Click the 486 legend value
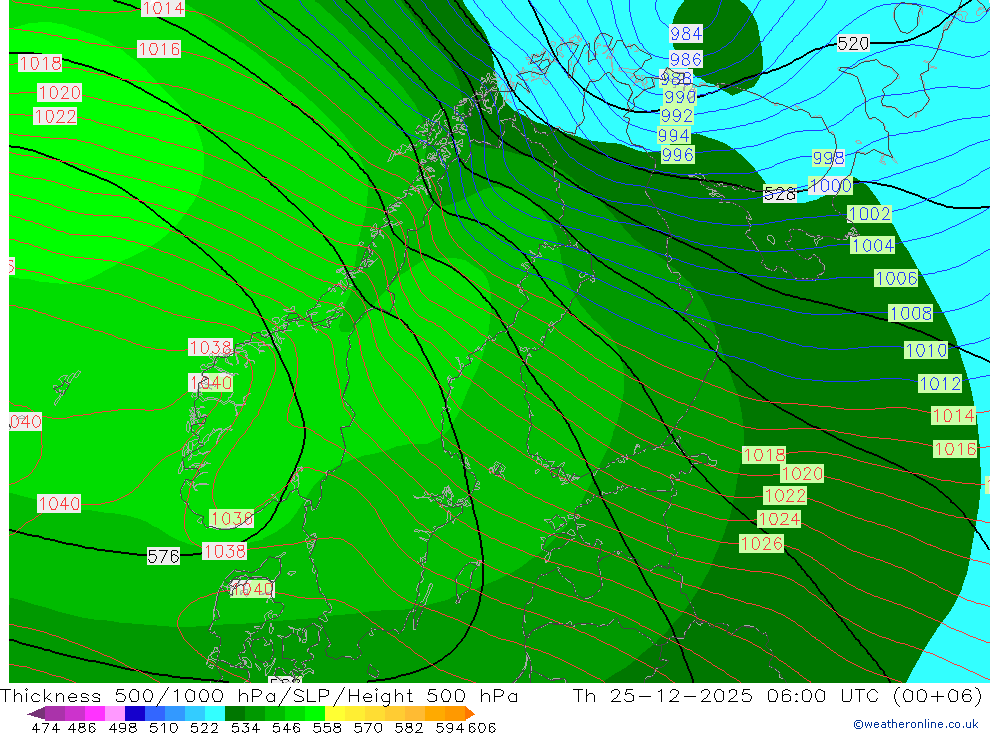Viewport: 1000px width, 733px height. (82, 727)
